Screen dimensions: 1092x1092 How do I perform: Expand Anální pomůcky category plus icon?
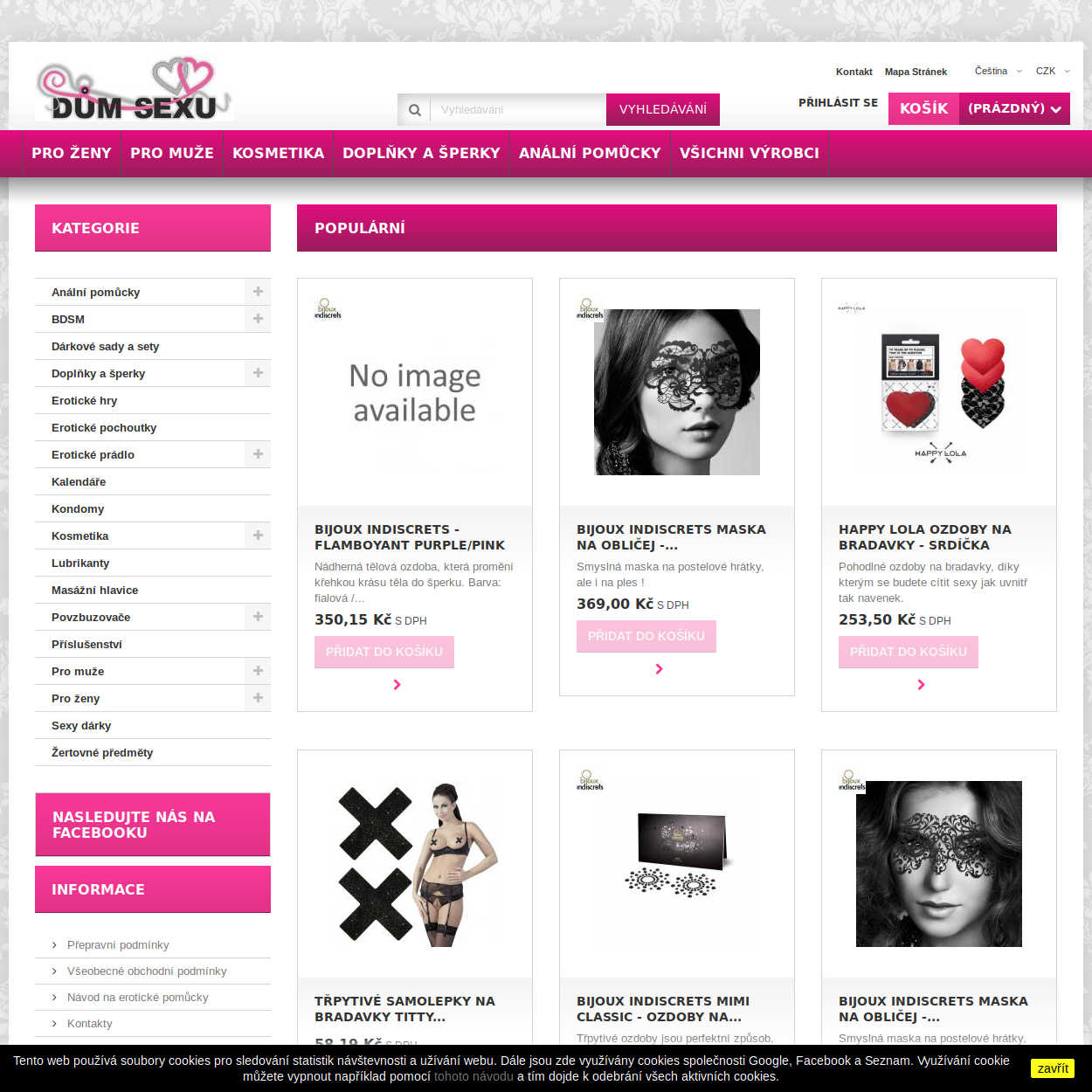click(258, 292)
